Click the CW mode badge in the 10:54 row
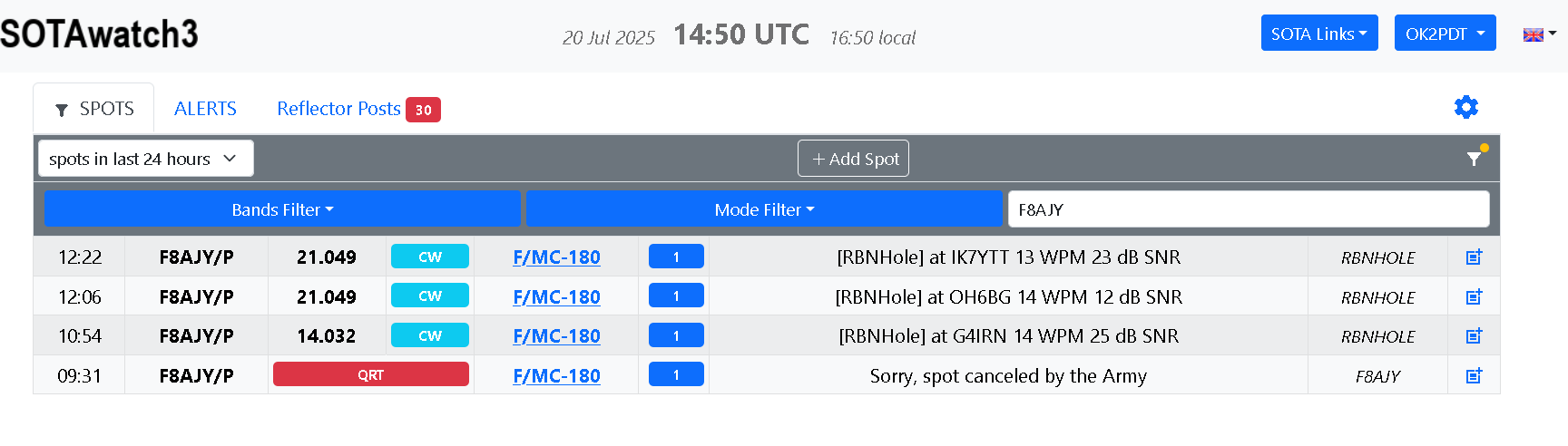Viewport: 1568px width, 446px height. click(430, 335)
